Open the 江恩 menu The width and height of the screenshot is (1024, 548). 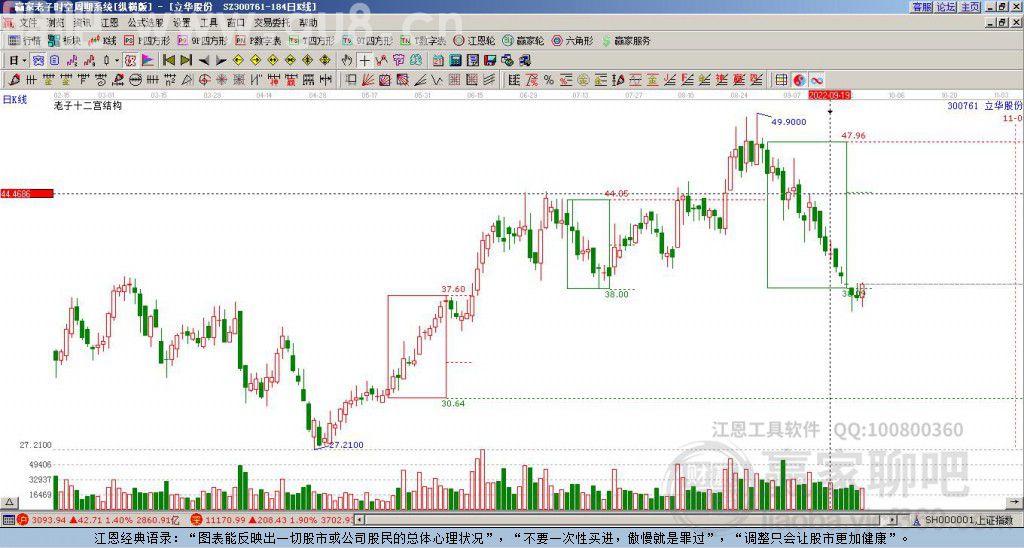coord(109,22)
